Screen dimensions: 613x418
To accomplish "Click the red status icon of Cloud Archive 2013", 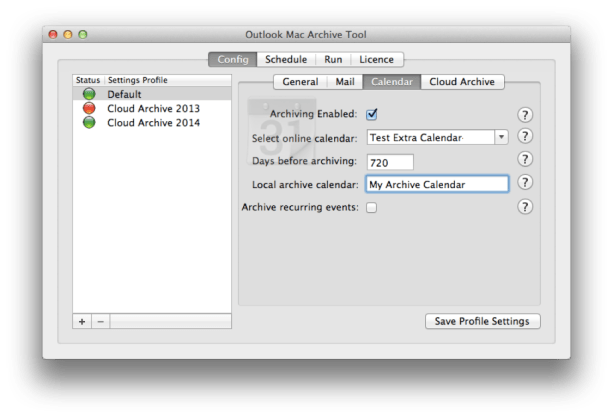I will tap(89, 108).
